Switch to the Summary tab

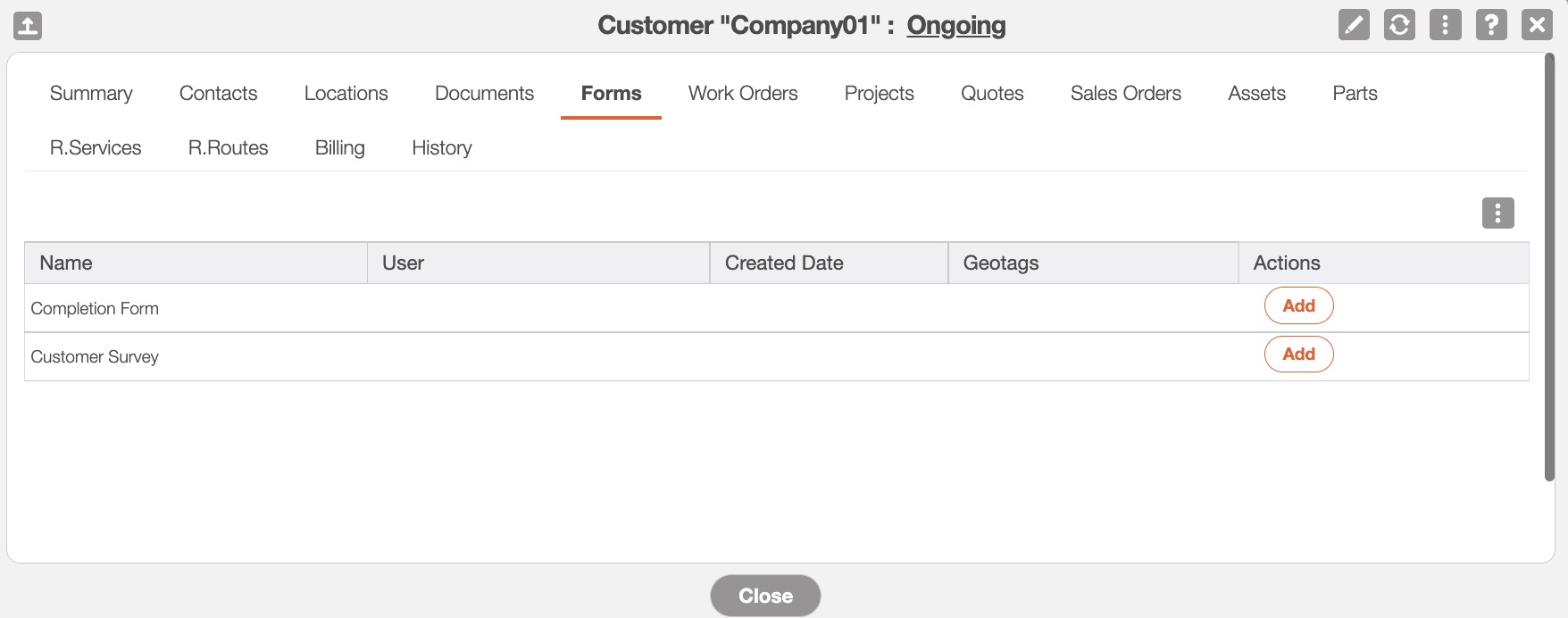coord(91,94)
